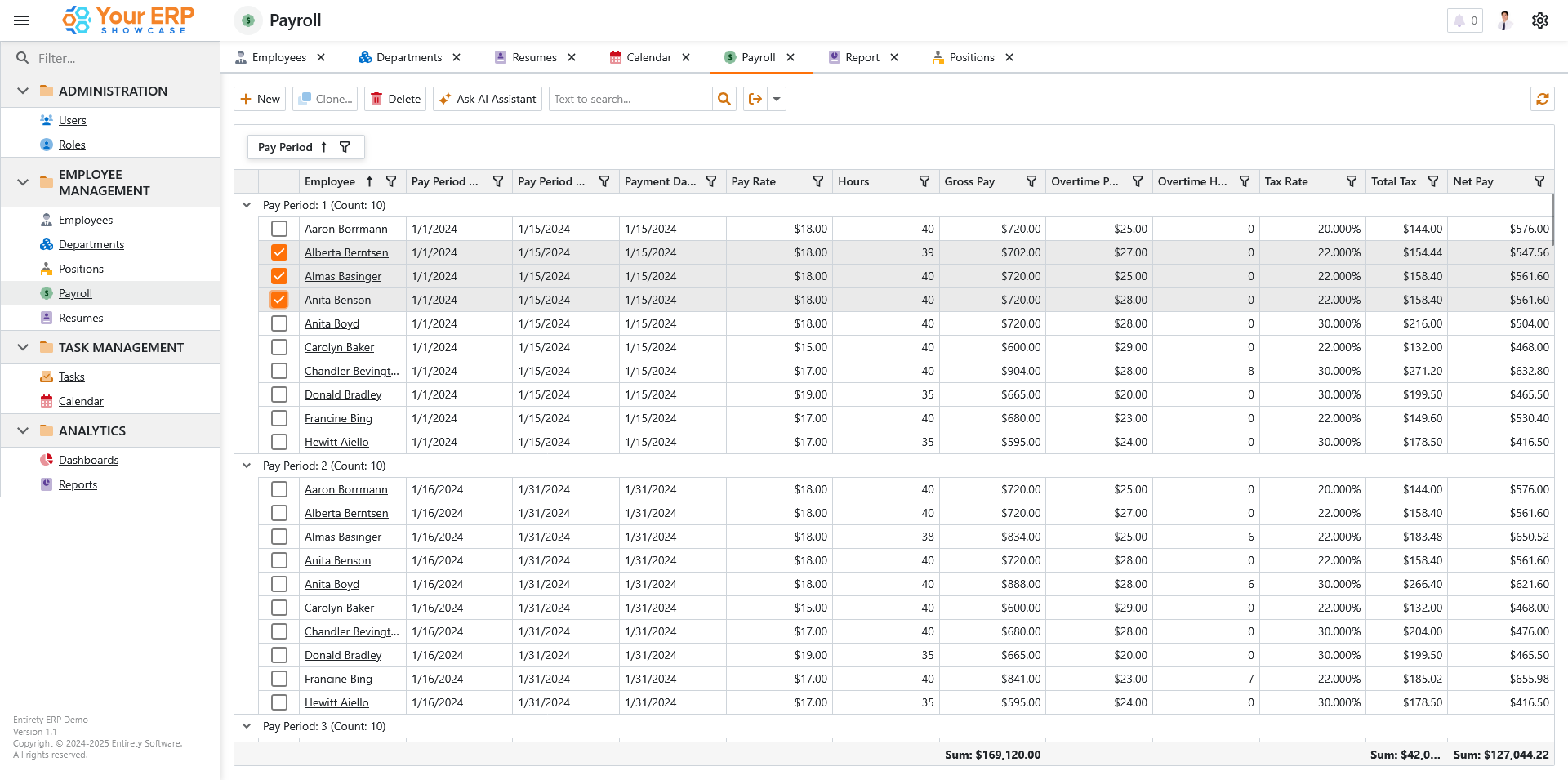Switch to the Calendar tab
The image size is (1568, 780).
[648, 57]
